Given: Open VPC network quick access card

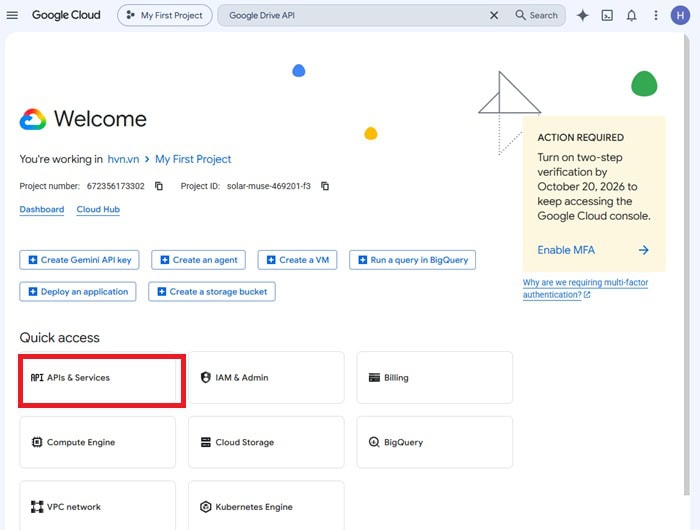Looking at the screenshot, I should click(98, 506).
